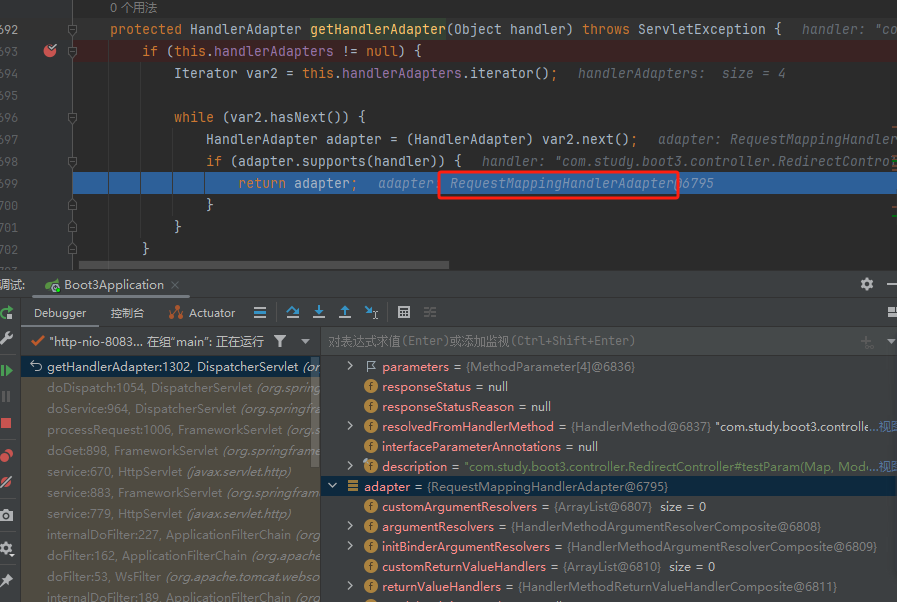Select the doService:964 stack frame
This screenshot has width=897, height=602.
[170, 409]
